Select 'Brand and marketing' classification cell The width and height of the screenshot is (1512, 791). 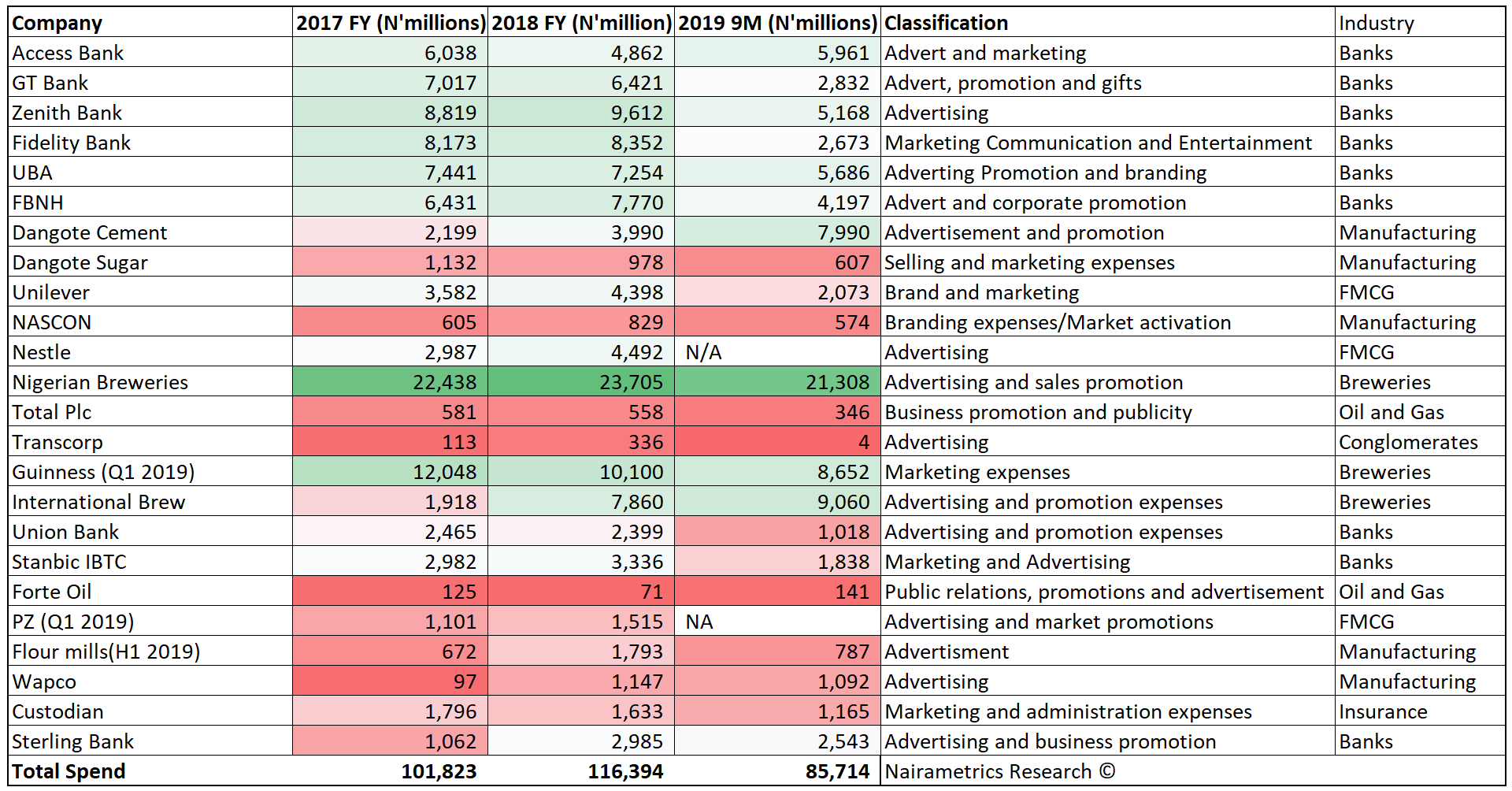point(1107,292)
